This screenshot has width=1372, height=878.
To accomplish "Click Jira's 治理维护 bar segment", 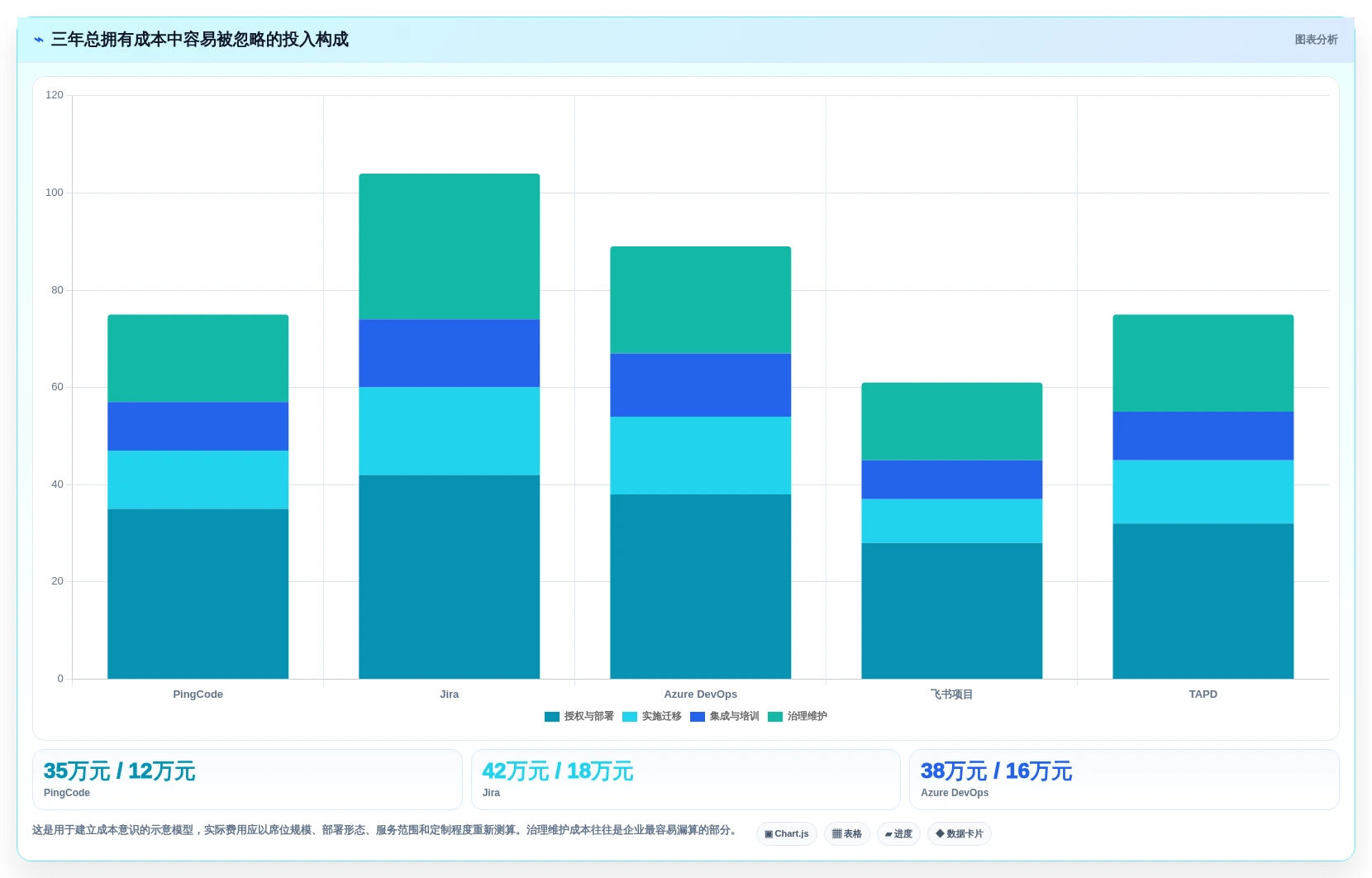I will click(450, 246).
